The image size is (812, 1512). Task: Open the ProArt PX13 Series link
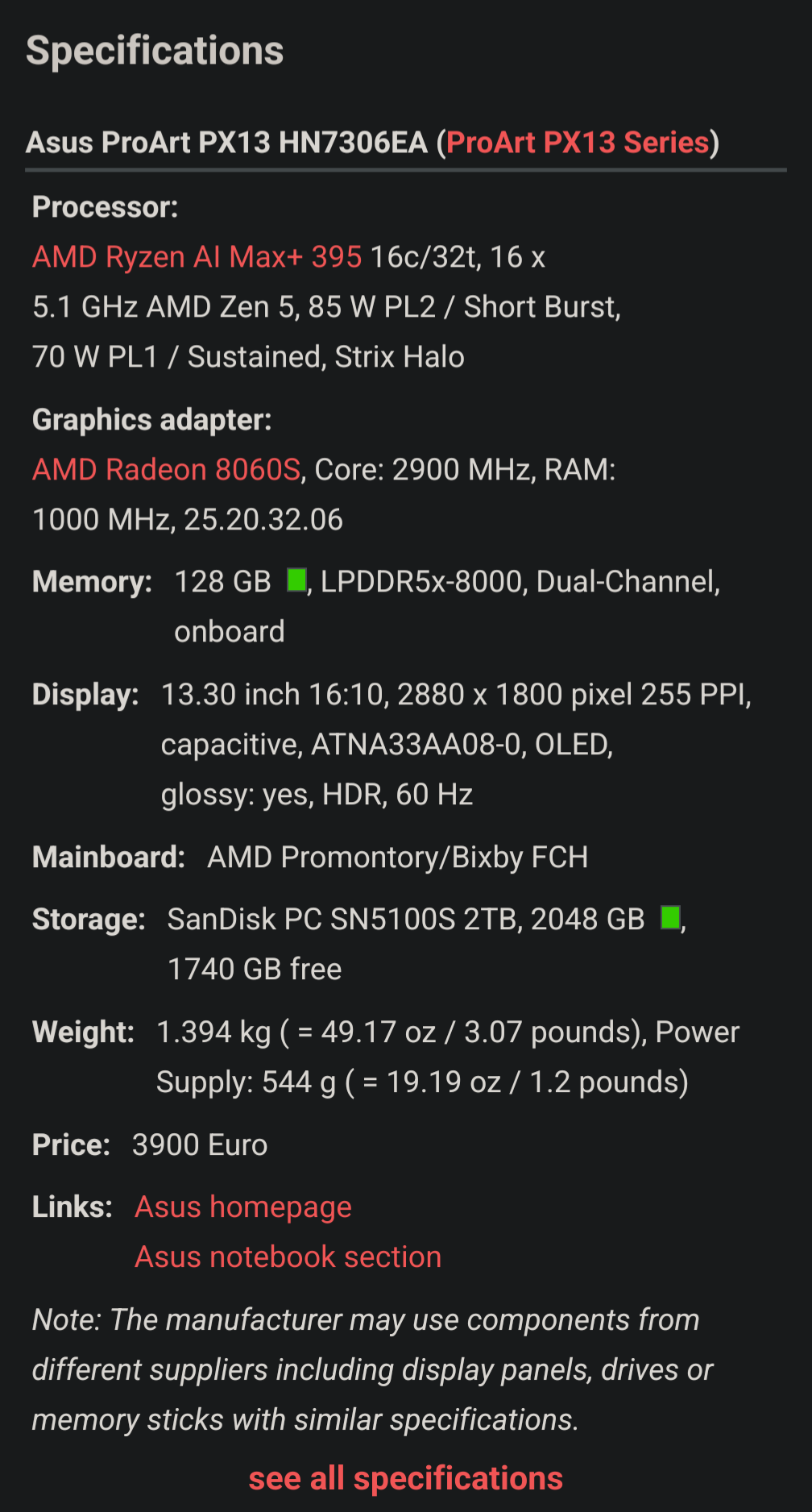point(577,143)
